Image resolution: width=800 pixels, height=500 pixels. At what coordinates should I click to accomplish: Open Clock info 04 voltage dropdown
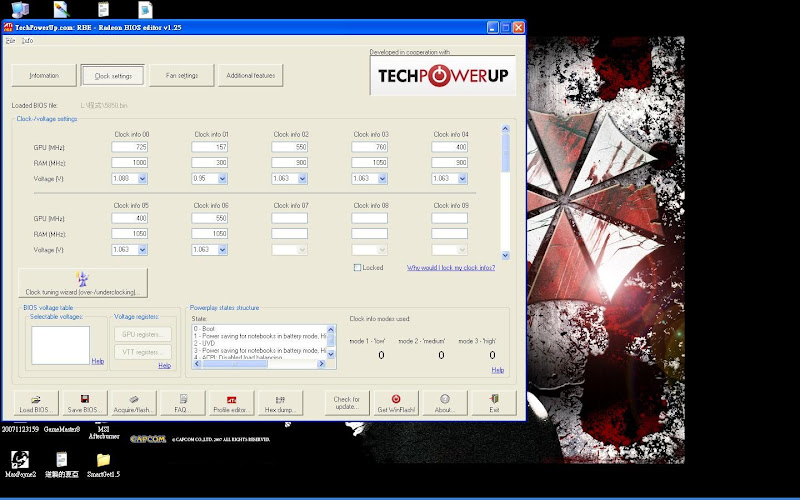[462, 179]
